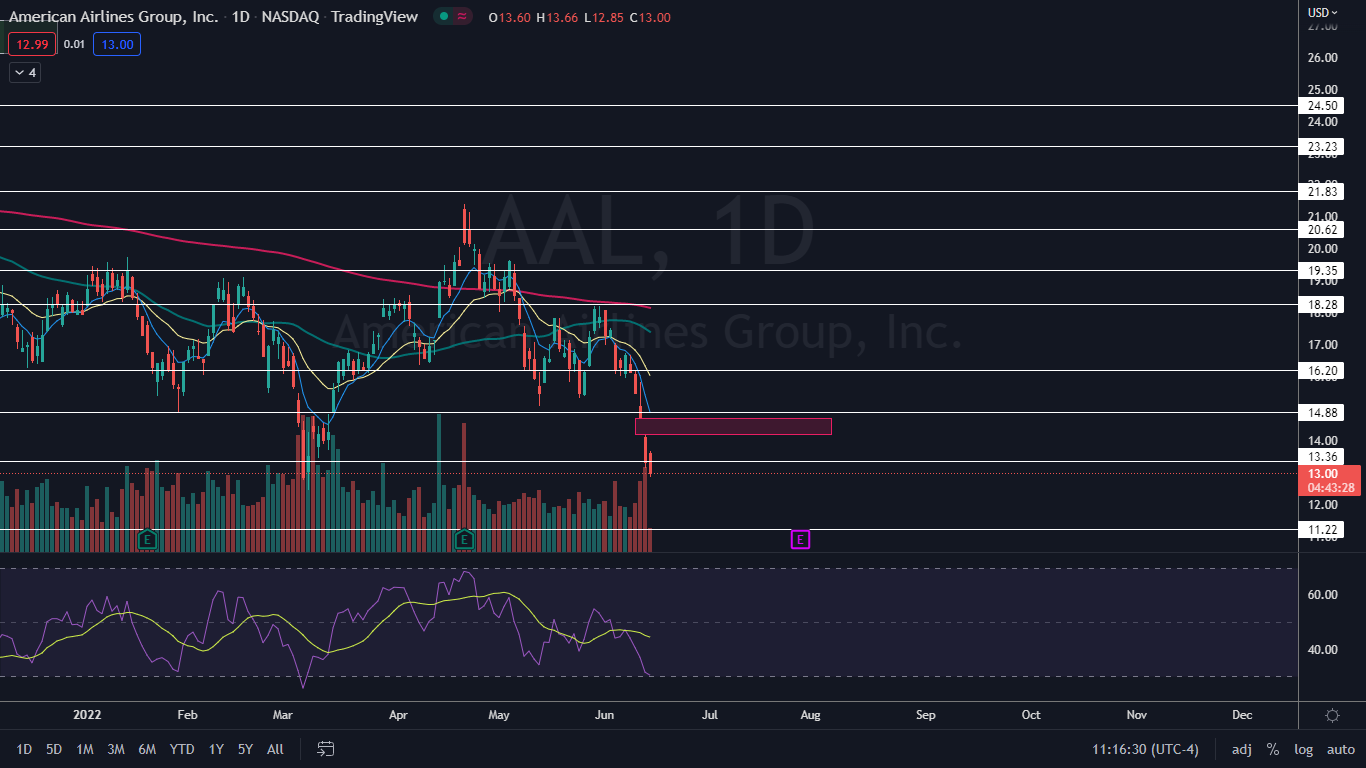
Task: Select the 1Y time range
Action: 216,749
